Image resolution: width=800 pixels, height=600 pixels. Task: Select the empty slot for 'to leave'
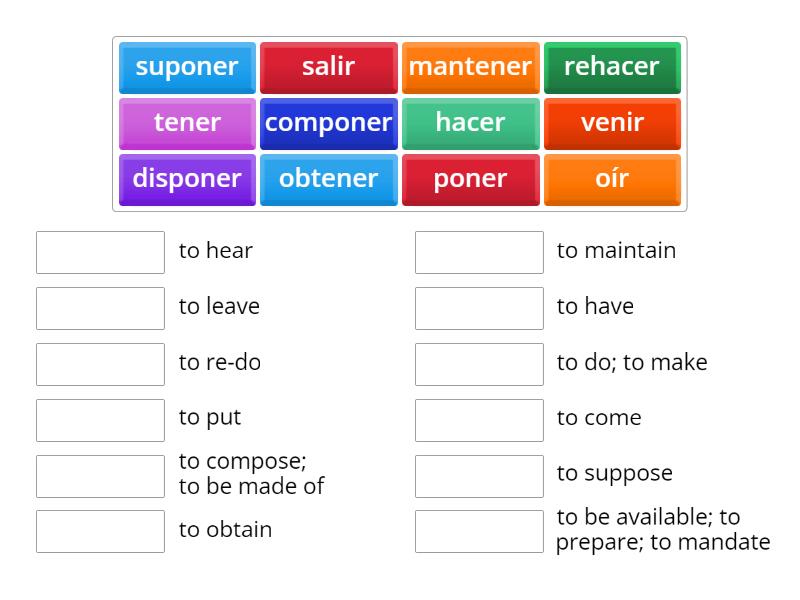coord(100,308)
